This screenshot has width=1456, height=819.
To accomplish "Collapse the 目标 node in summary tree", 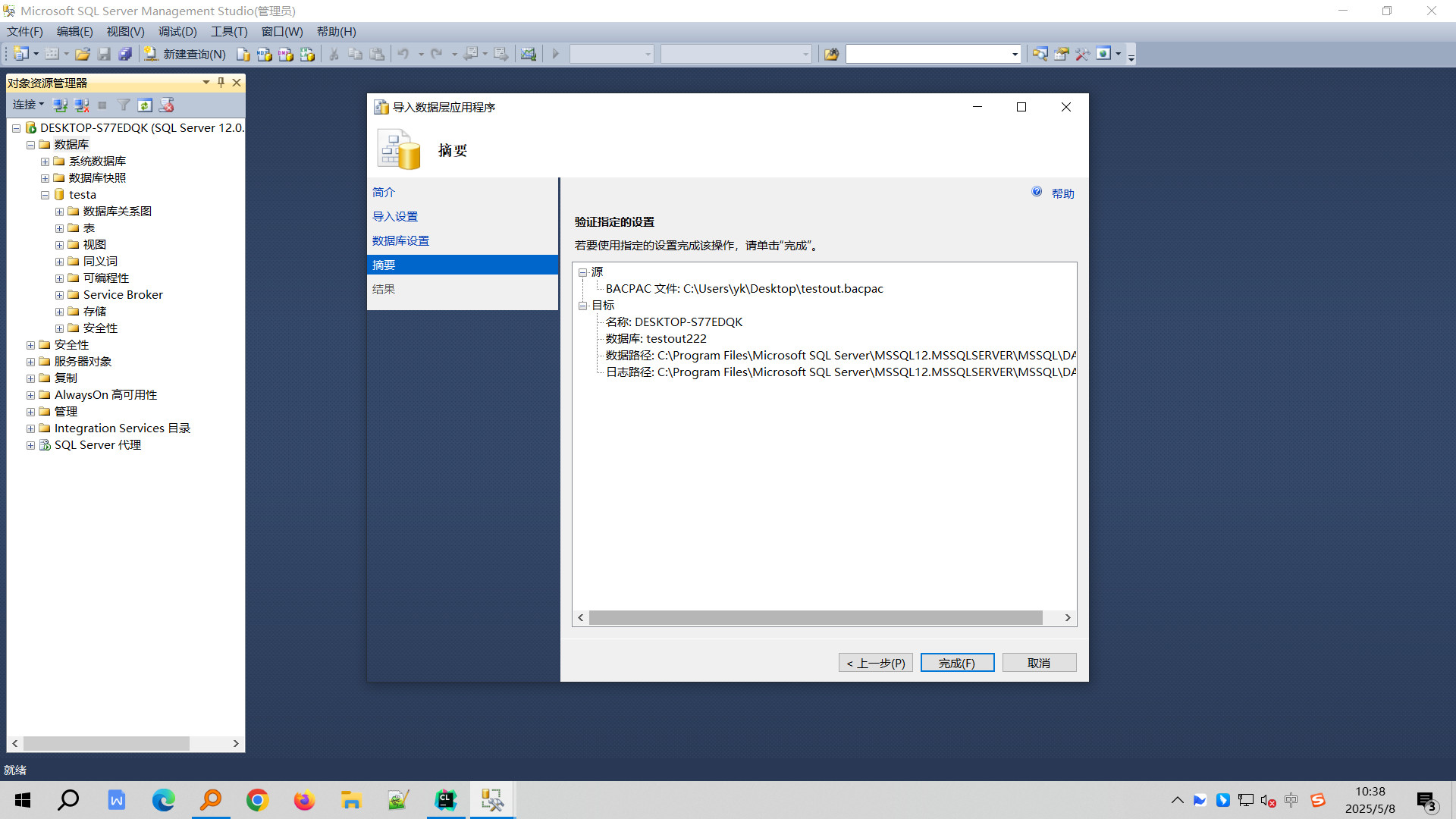I will (x=582, y=305).
